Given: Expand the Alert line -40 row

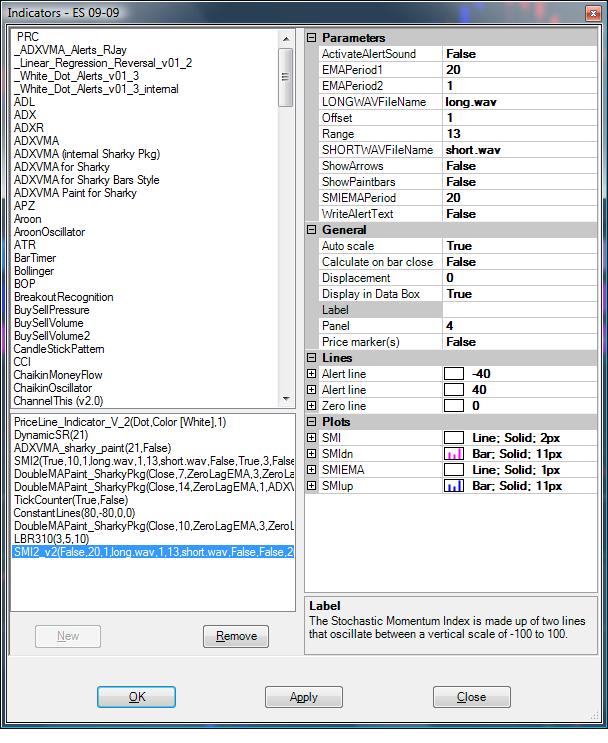Looking at the screenshot, I should [x=311, y=374].
